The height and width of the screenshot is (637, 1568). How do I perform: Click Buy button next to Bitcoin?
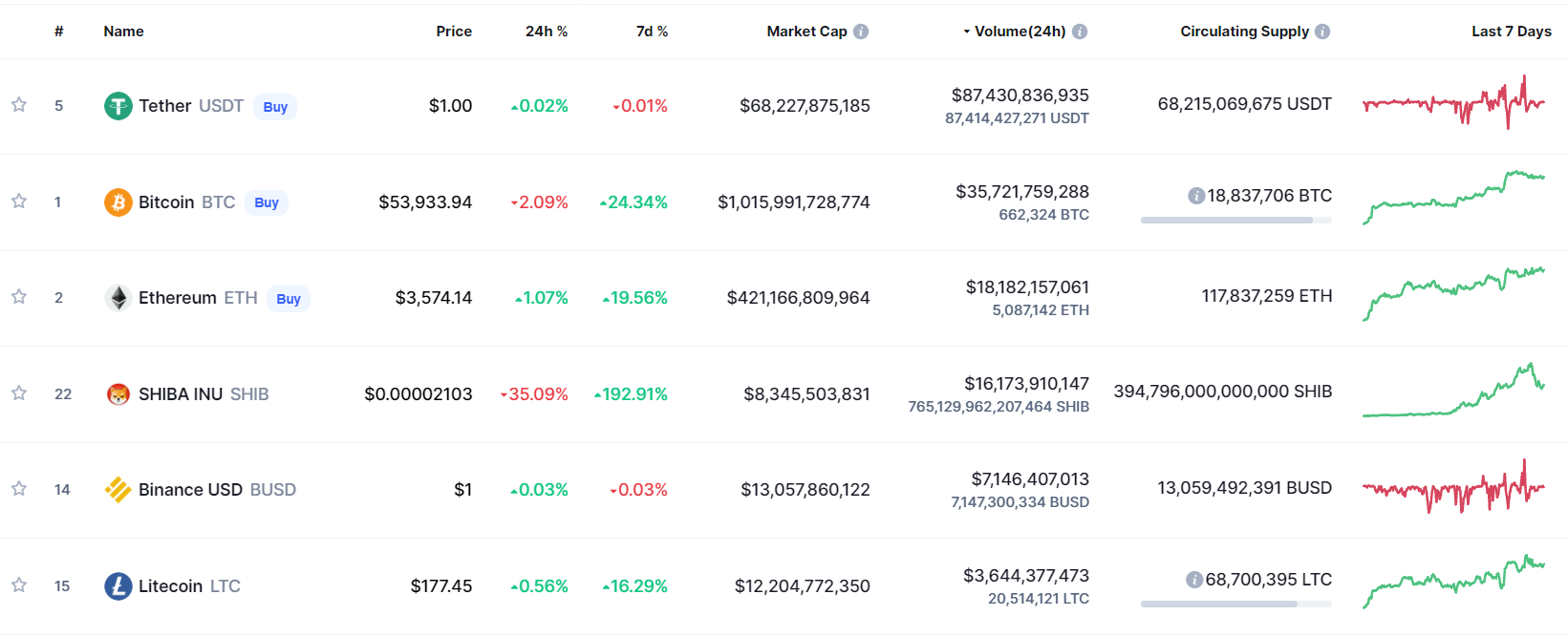pyautogui.click(x=267, y=202)
